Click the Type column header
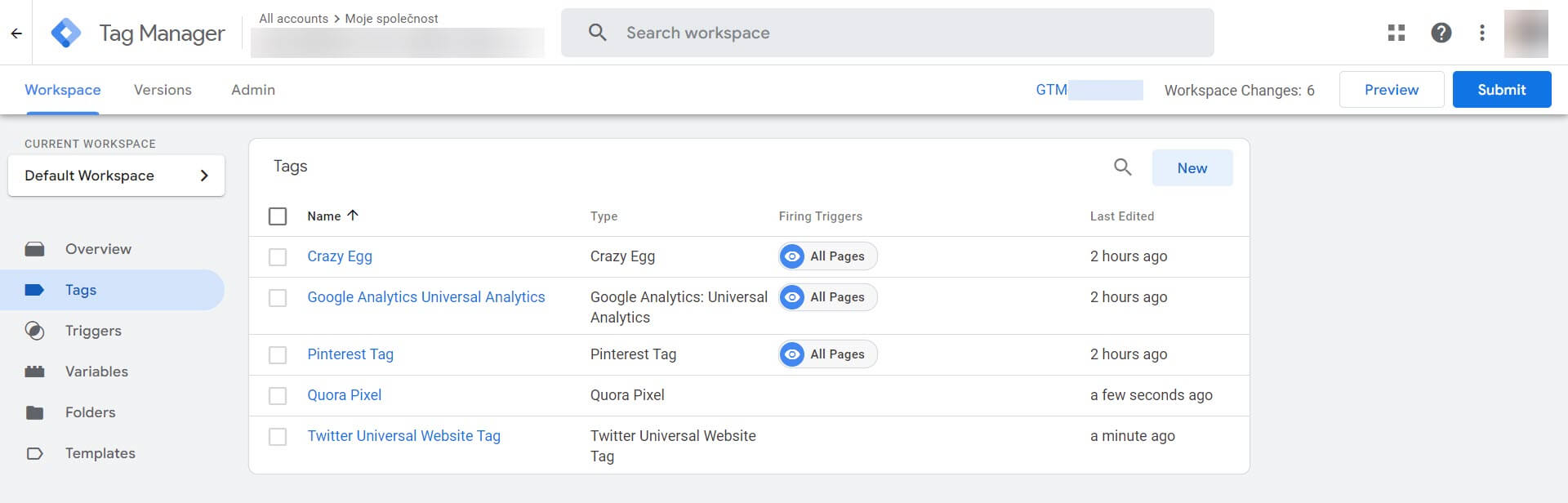 pyautogui.click(x=604, y=216)
